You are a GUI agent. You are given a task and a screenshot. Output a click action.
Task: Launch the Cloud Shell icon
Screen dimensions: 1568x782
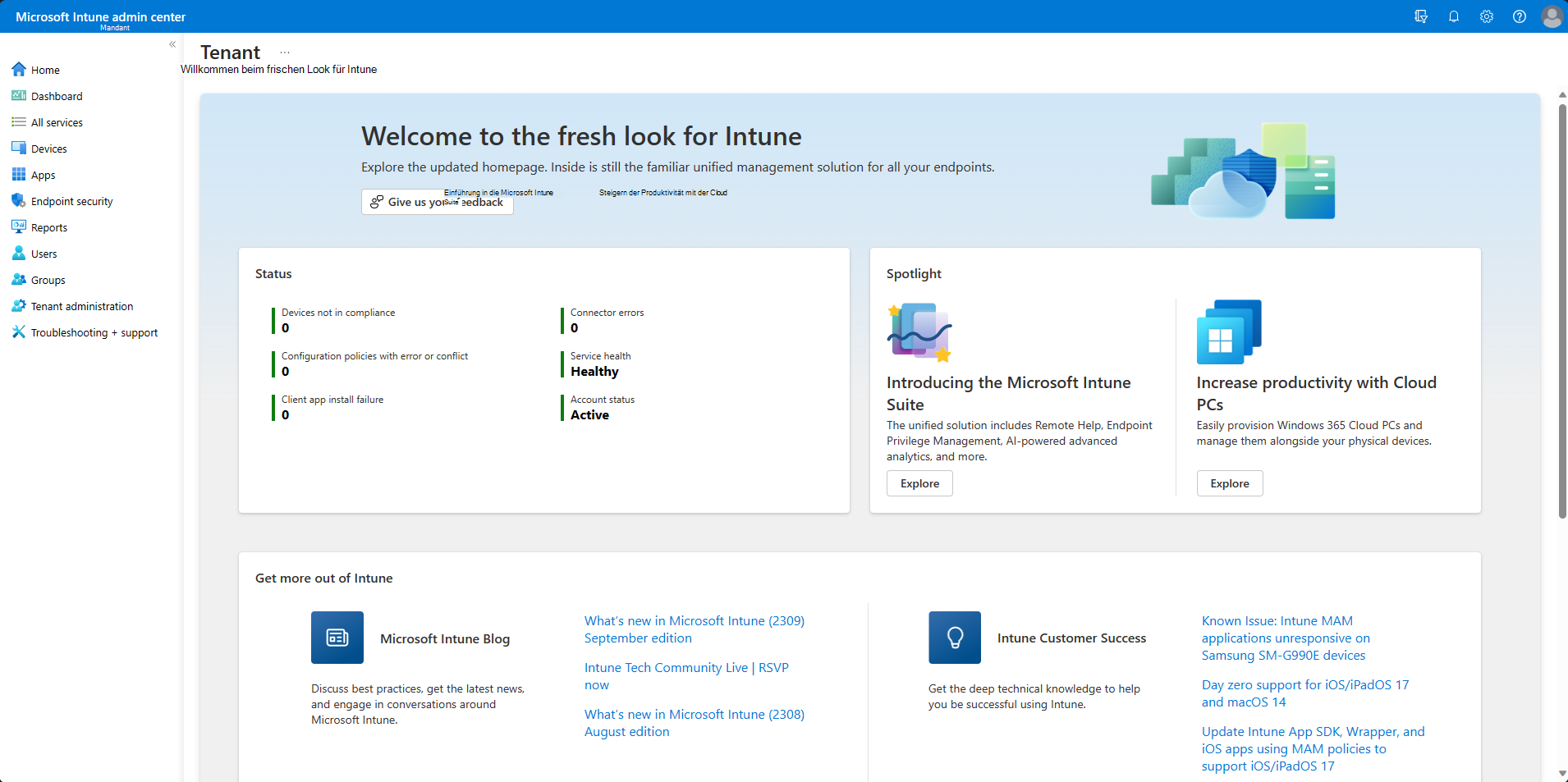[x=1421, y=16]
